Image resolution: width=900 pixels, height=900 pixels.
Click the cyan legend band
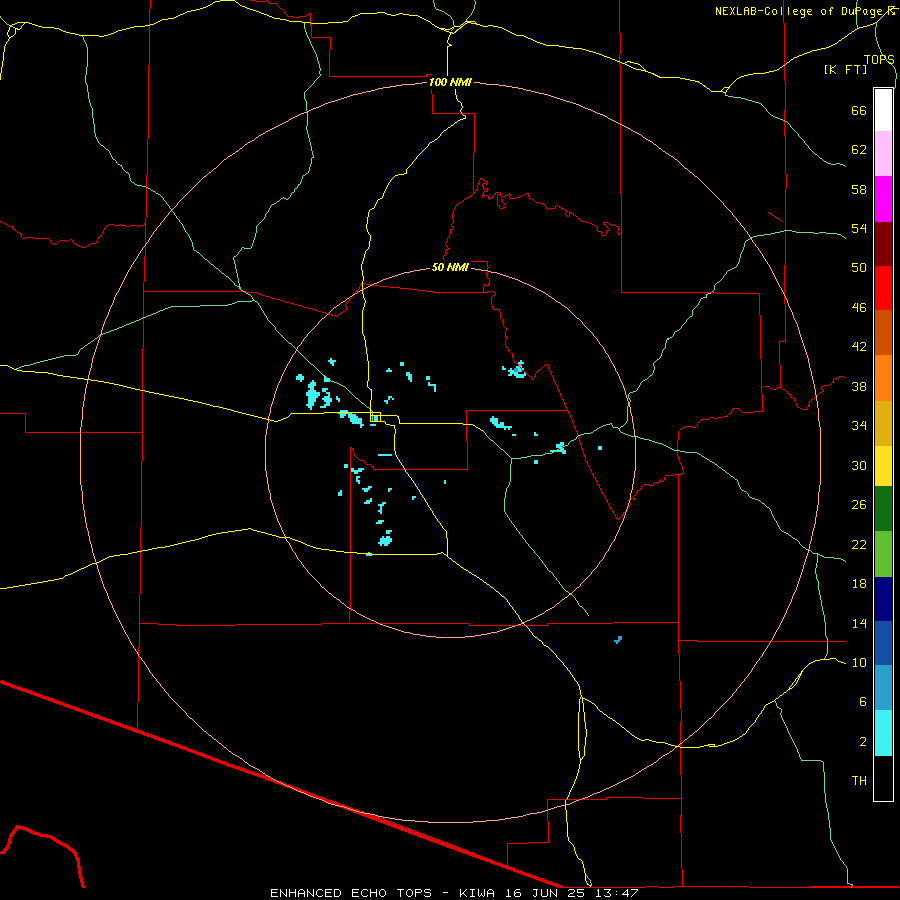883,733
